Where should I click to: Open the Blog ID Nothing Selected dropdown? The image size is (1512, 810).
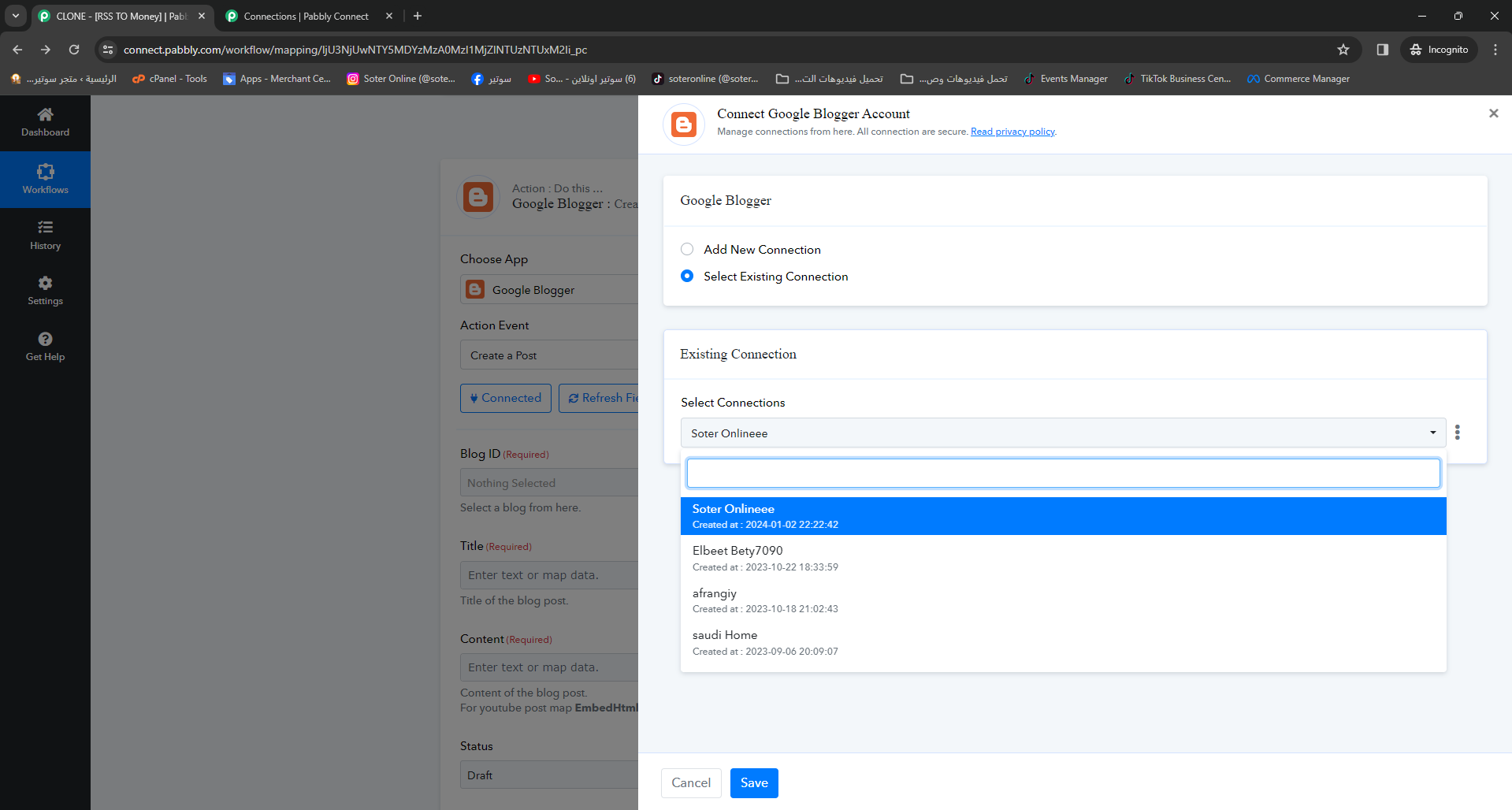click(549, 482)
